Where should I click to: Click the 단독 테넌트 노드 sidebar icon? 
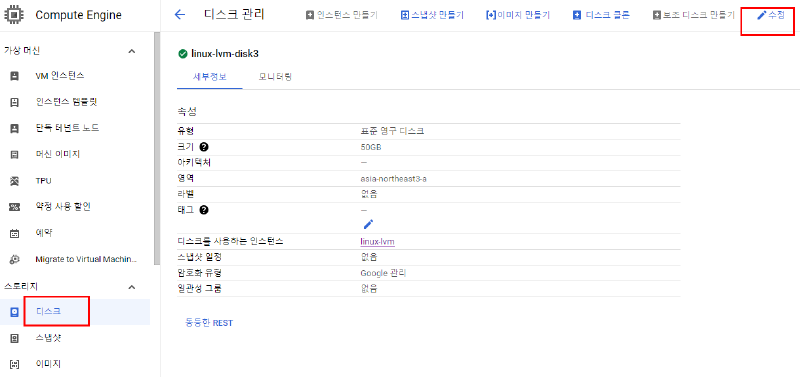tap(14, 128)
